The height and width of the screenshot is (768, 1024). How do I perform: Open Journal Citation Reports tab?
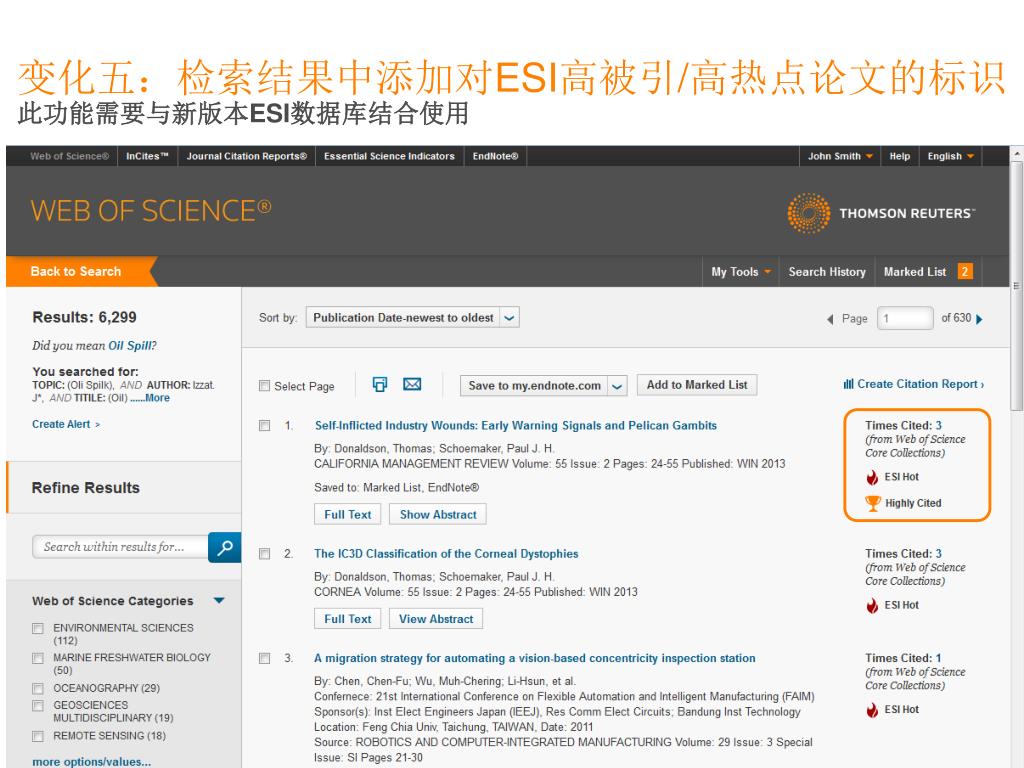246,156
